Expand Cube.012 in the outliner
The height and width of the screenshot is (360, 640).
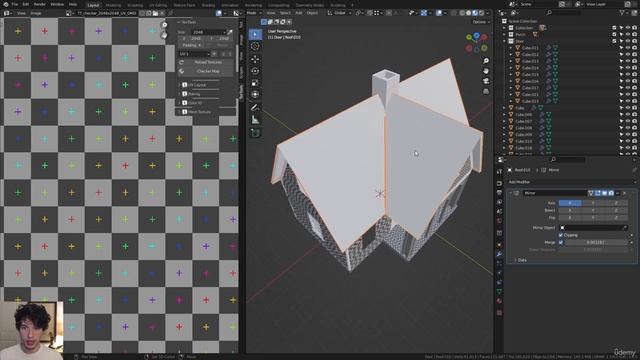(x=511, y=54)
